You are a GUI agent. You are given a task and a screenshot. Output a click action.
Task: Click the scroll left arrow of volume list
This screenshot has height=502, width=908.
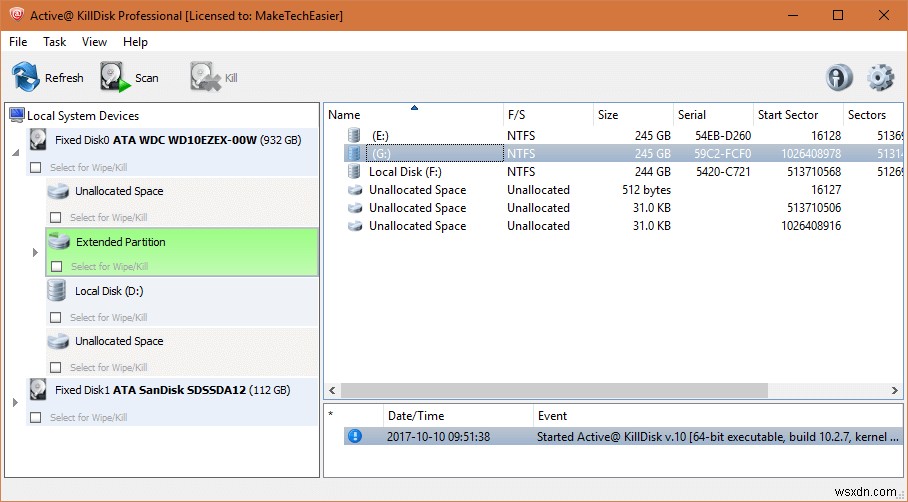[x=332, y=390]
